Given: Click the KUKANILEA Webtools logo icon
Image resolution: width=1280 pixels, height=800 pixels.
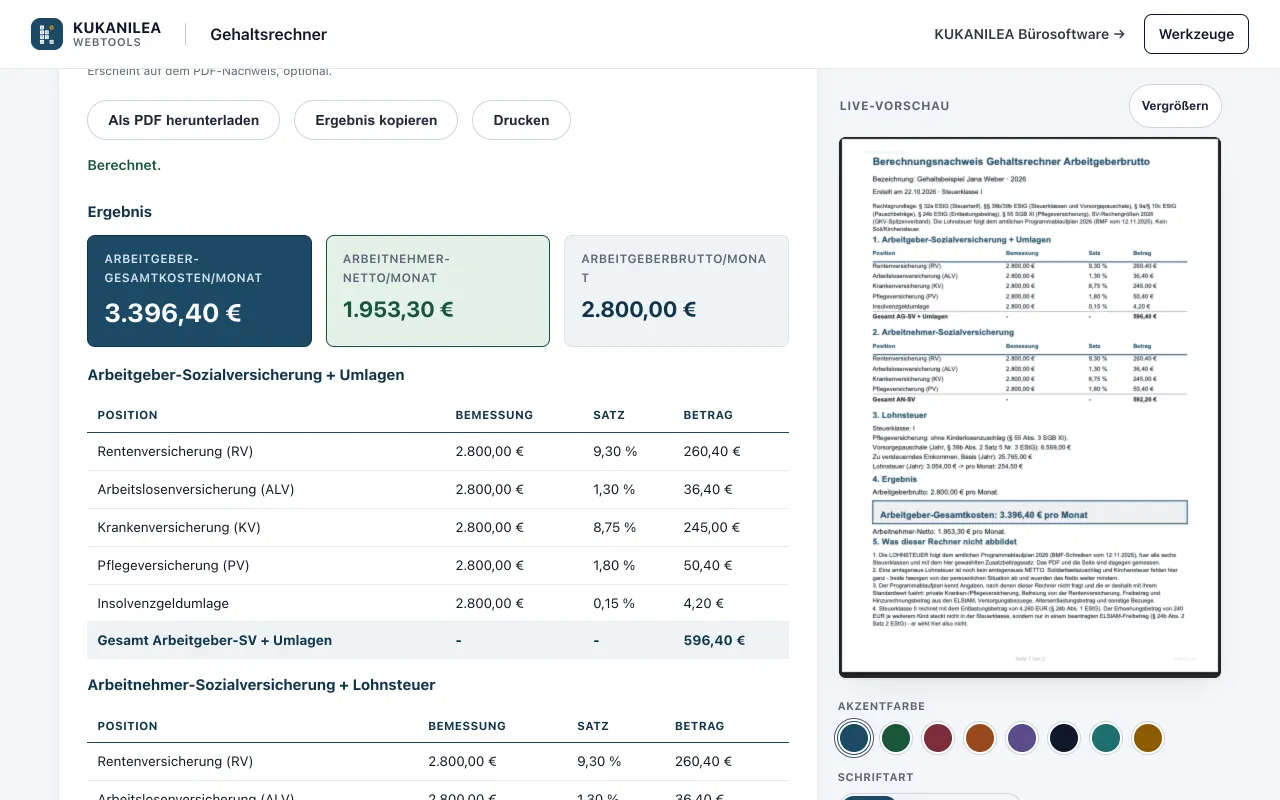Looking at the screenshot, I should click(x=47, y=34).
